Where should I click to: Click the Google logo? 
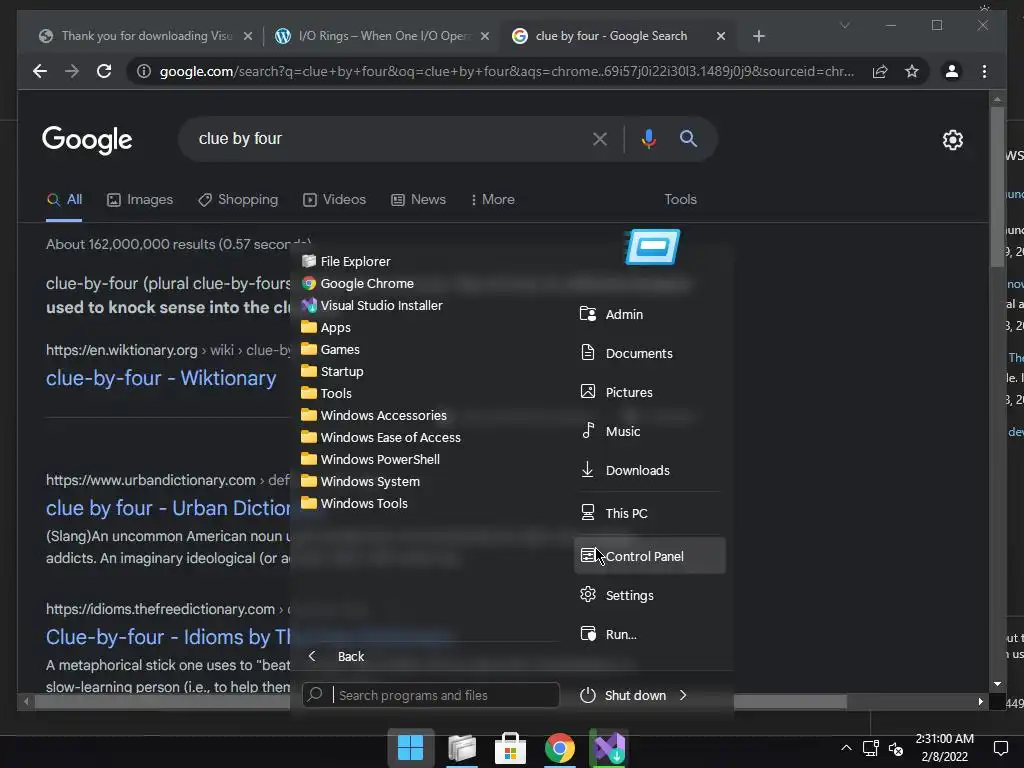[x=87, y=140]
